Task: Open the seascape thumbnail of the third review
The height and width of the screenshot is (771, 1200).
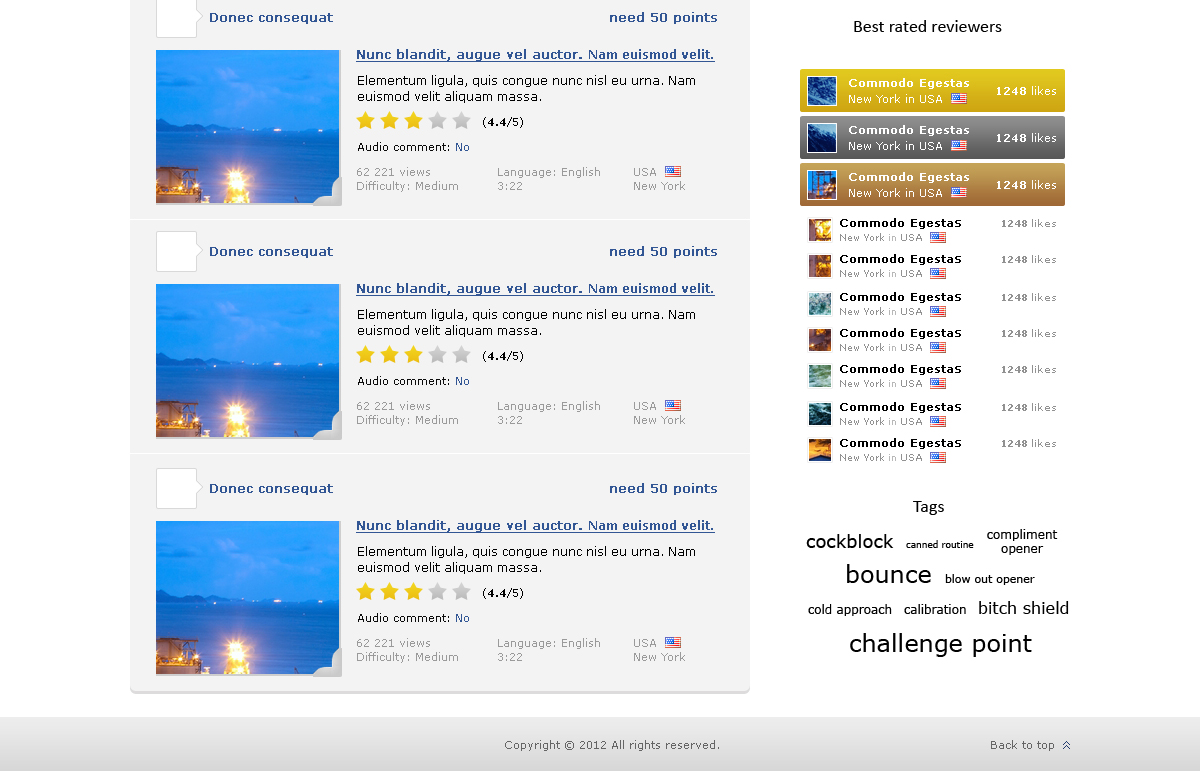Action: [248, 598]
